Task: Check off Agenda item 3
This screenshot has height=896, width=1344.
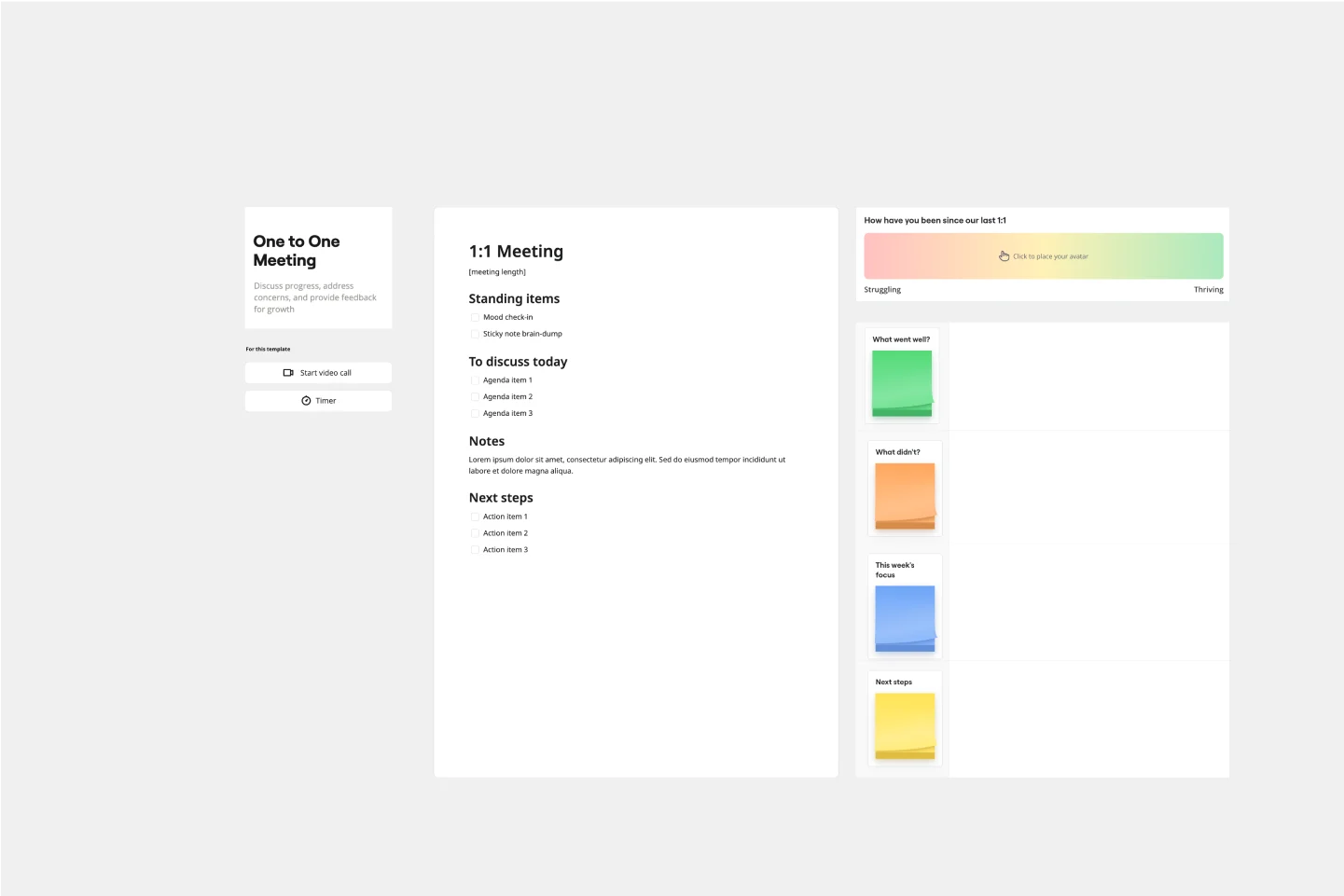Action: point(475,414)
